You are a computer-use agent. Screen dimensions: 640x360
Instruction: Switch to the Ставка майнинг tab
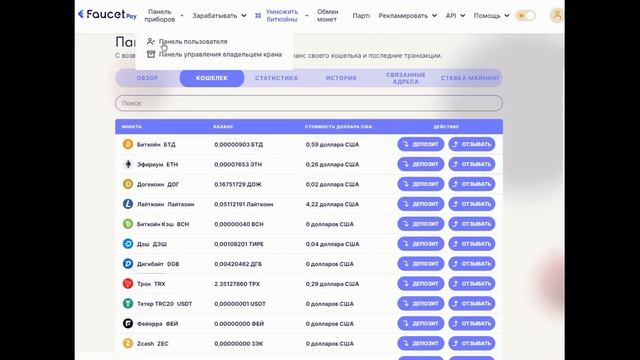[x=470, y=78]
